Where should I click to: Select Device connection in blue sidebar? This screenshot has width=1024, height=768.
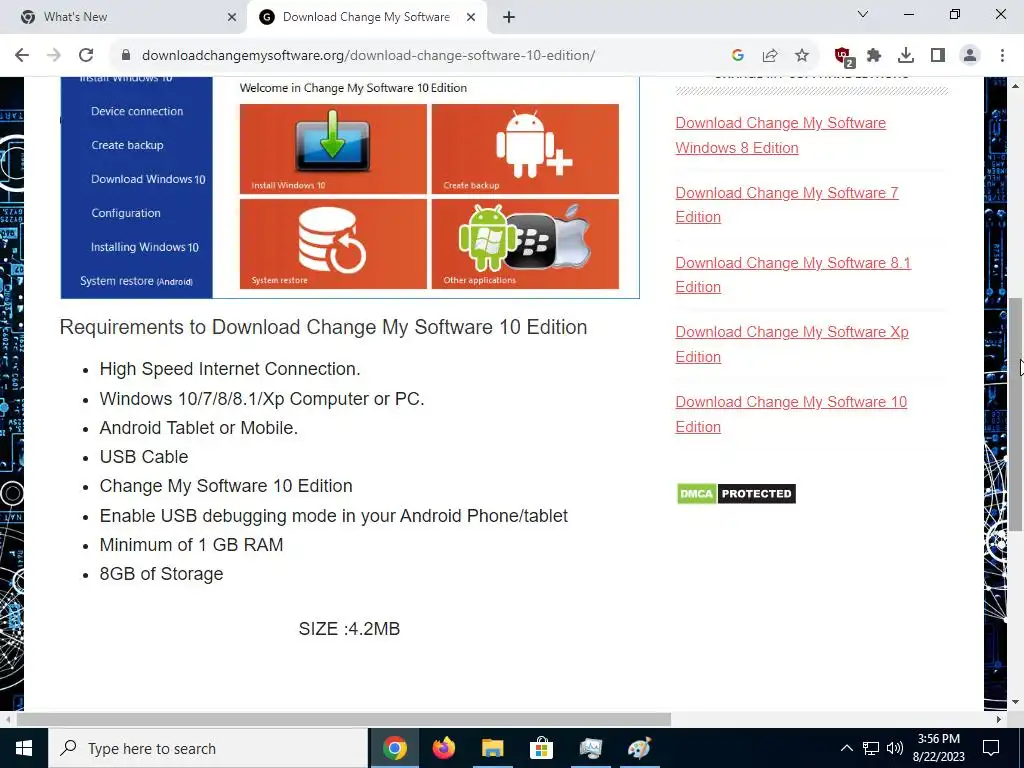(137, 111)
